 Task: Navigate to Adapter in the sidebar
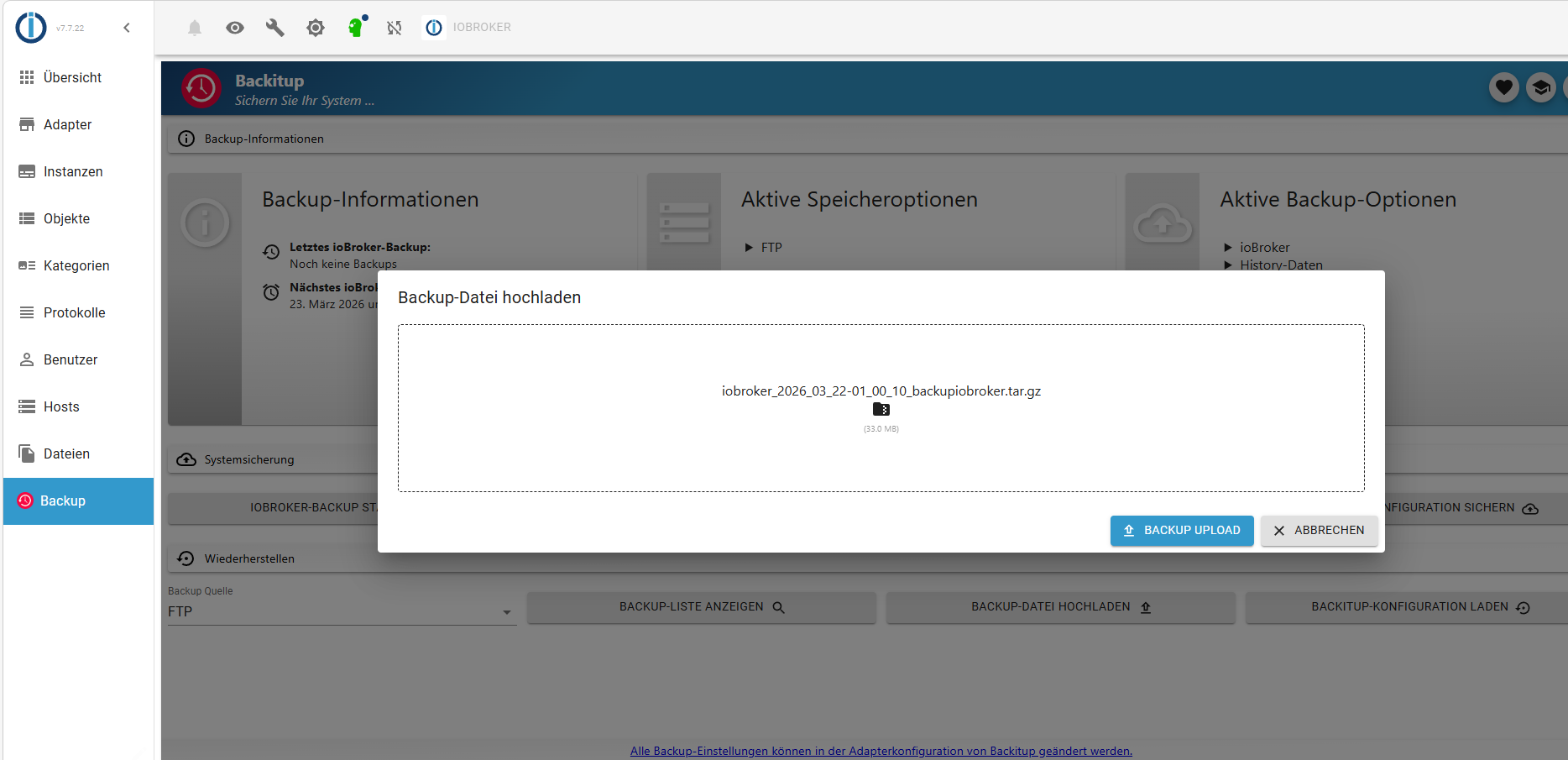click(67, 124)
